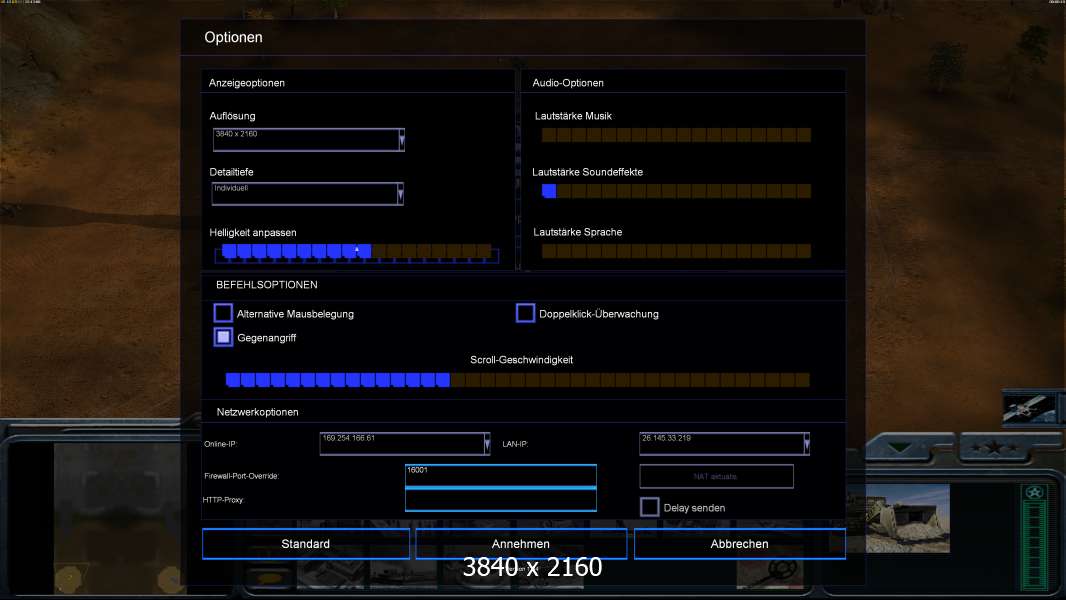Enable Alternative Mausbelegung checkbox
The width and height of the screenshot is (1066, 600).
[223, 313]
